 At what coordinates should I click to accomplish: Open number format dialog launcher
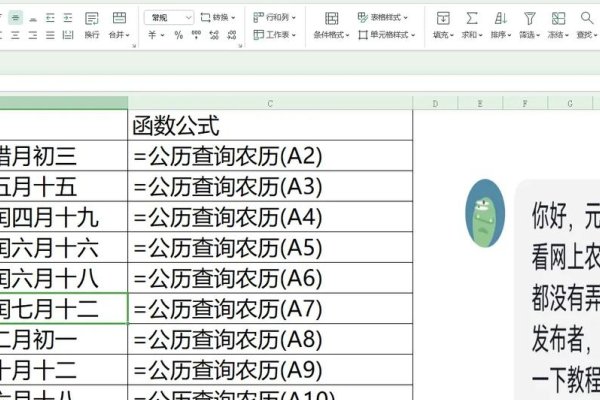point(240,46)
